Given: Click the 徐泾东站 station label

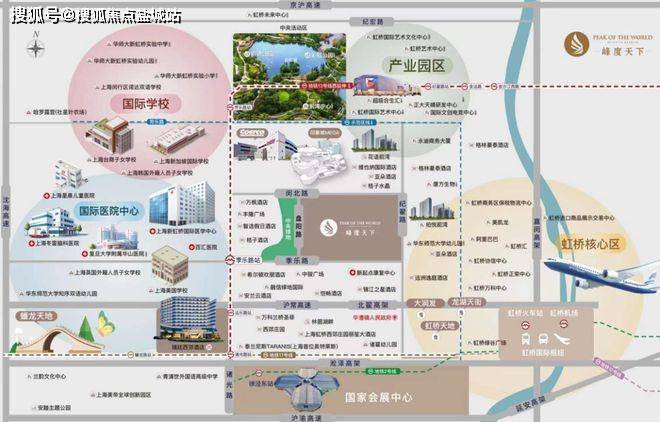Looking at the screenshot, I should [x=260, y=384].
